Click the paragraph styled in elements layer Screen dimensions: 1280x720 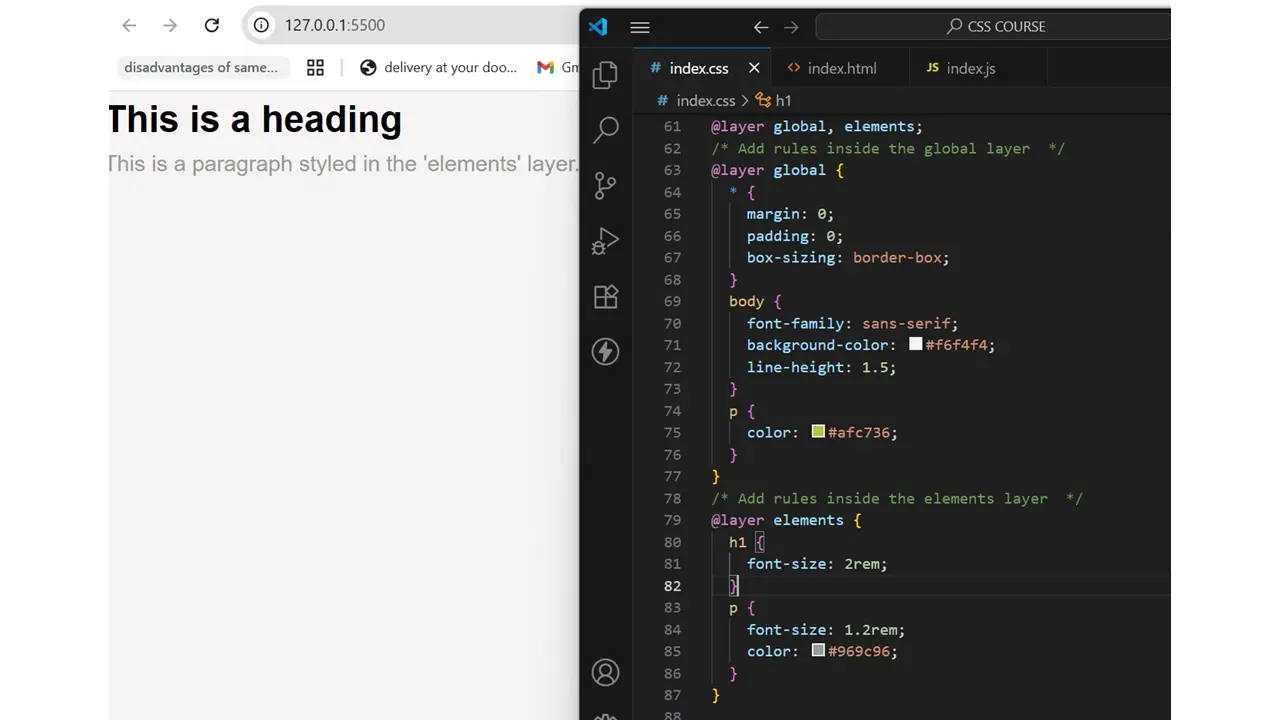(343, 164)
